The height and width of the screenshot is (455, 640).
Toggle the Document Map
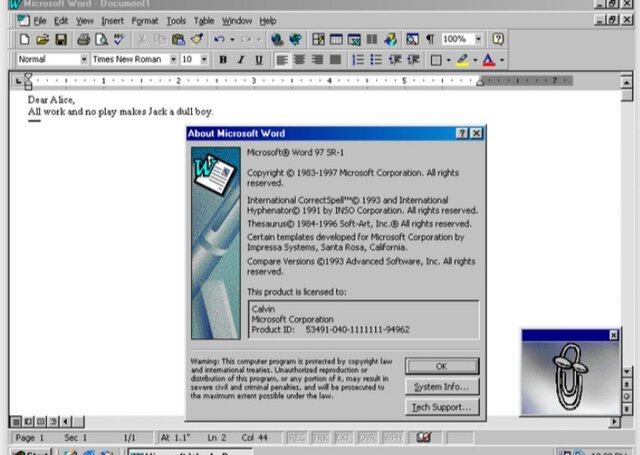coord(412,40)
